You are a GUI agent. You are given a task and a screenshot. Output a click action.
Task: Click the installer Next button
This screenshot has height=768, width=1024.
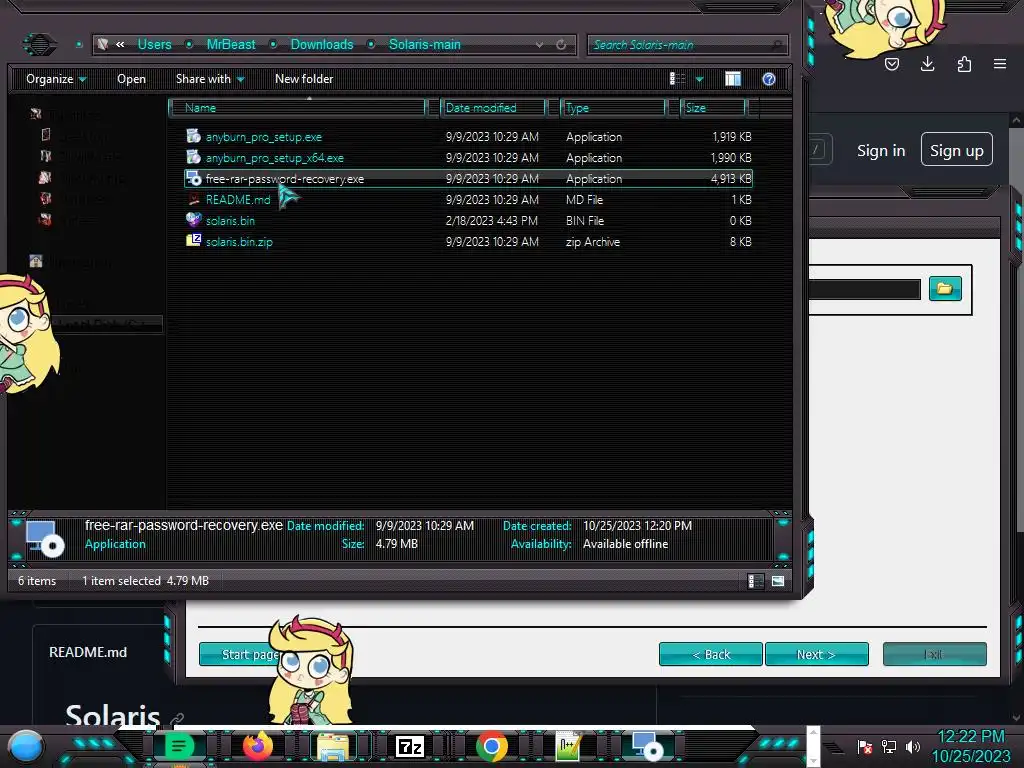point(816,654)
